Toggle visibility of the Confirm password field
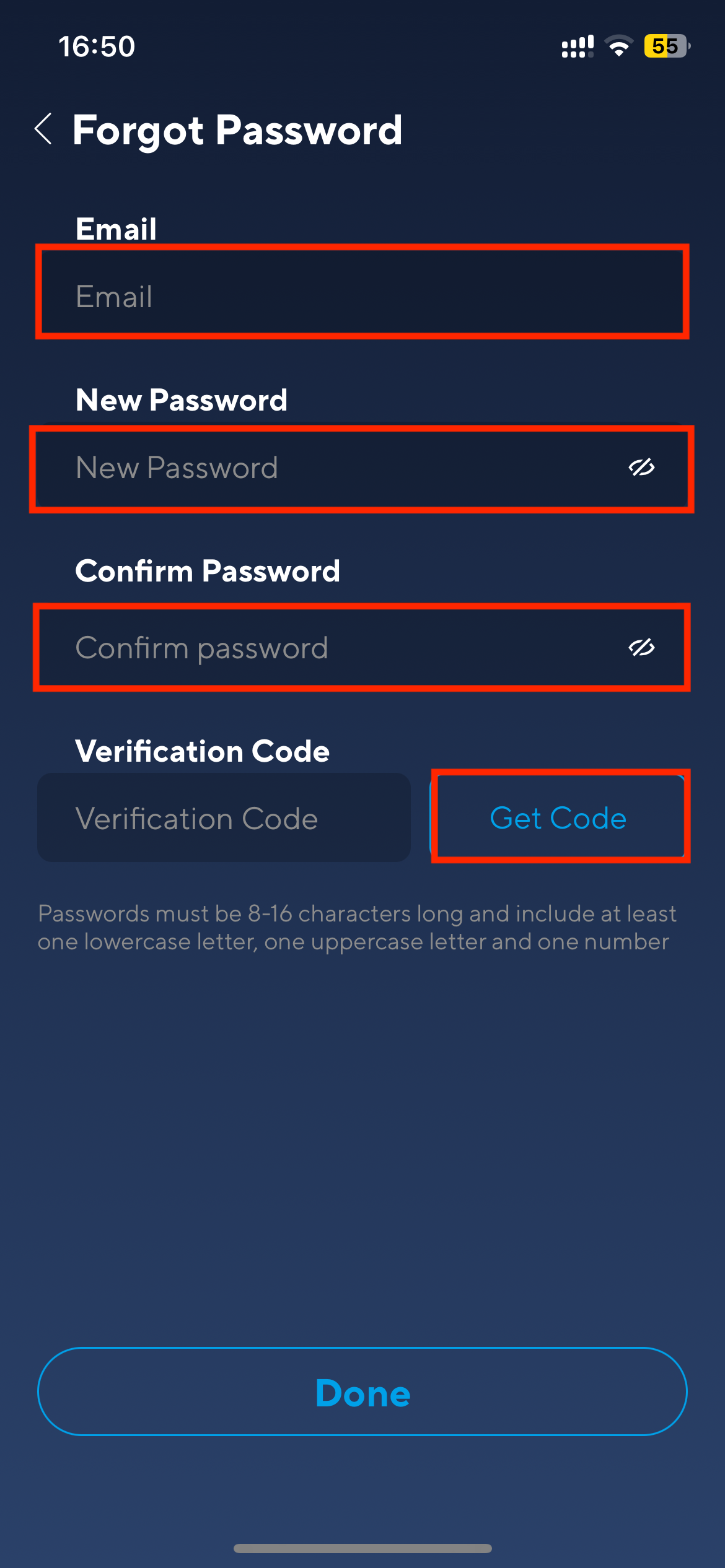The width and height of the screenshot is (725, 1568). tap(641, 648)
